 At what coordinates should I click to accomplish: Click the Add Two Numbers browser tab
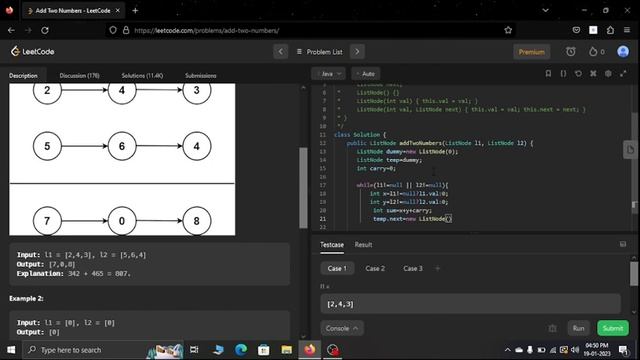click(73, 11)
